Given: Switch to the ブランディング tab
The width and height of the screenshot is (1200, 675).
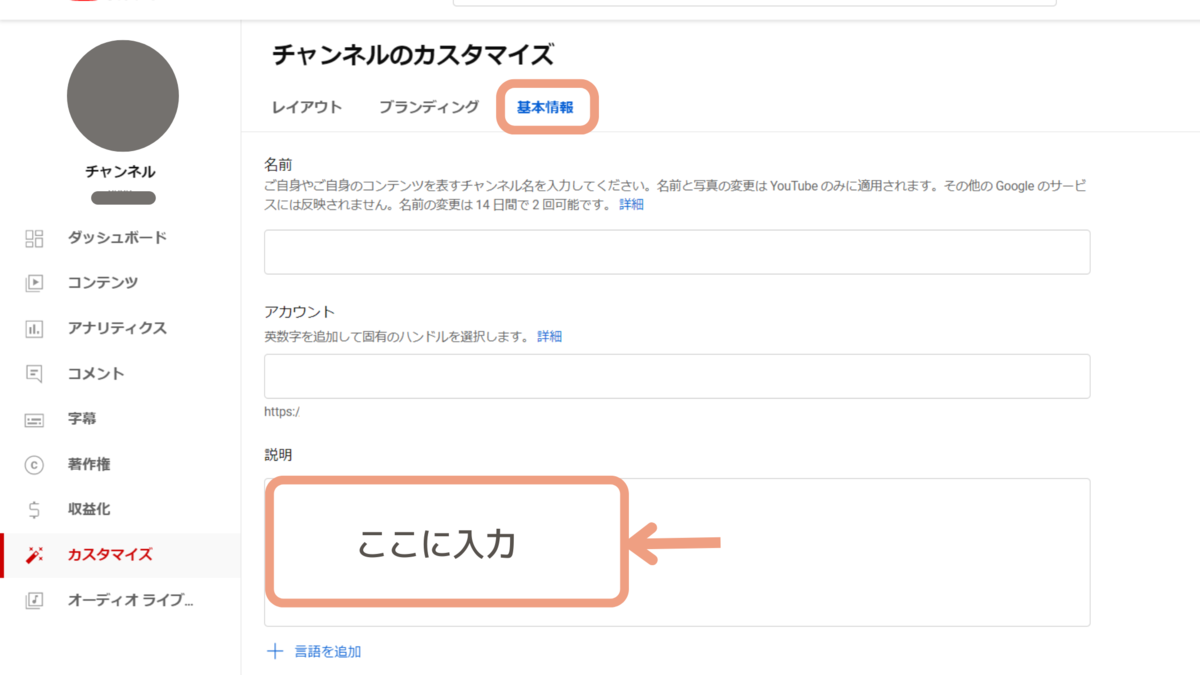Looking at the screenshot, I should point(429,107).
